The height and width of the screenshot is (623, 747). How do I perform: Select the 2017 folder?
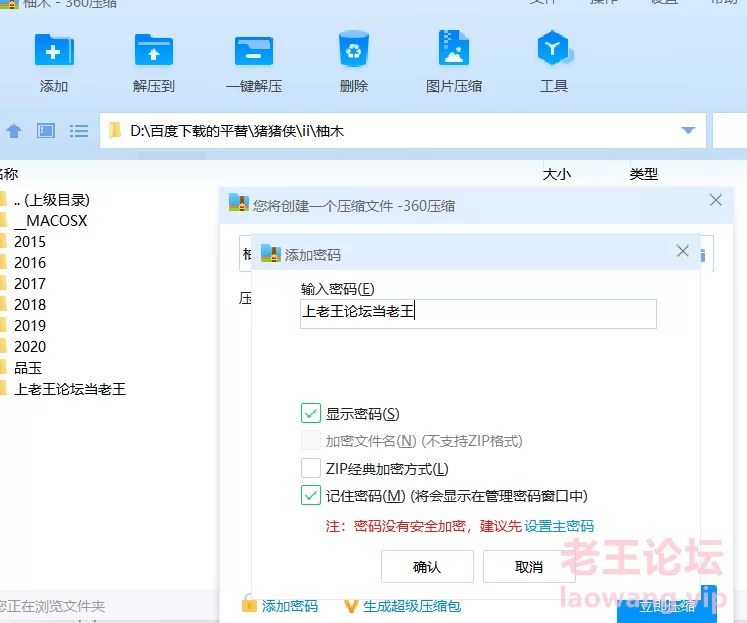point(30,284)
